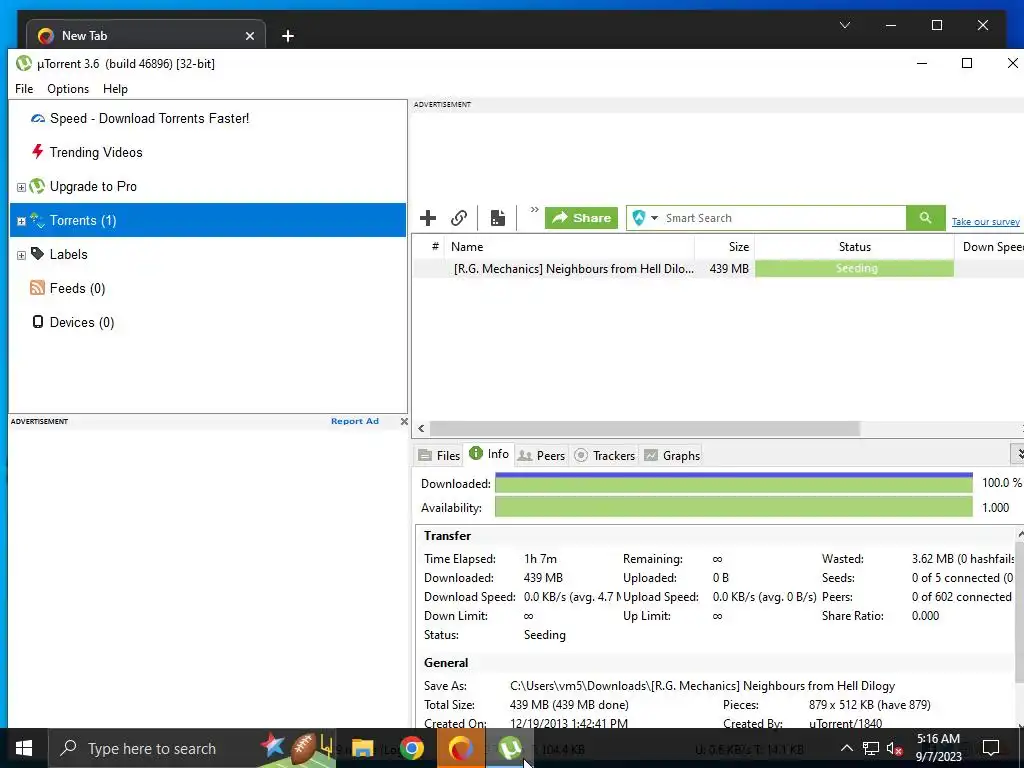
Task: Sort by Down Speed column header
Action: 989,247
